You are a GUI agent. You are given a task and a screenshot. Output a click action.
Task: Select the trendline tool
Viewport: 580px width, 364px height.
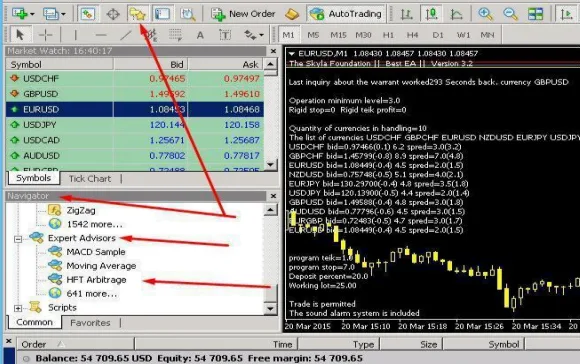pos(126,35)
